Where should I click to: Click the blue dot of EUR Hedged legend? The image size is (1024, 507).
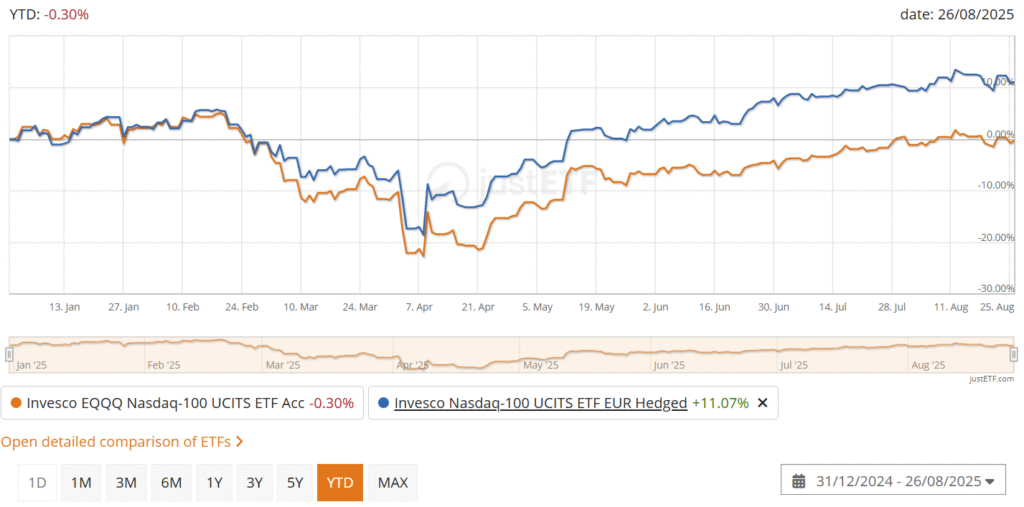[384, 403]
